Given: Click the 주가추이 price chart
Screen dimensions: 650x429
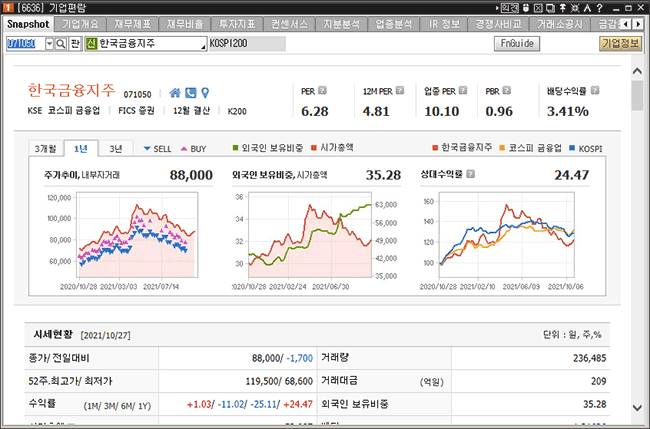Looking at the screenshot, I should 137,235.
